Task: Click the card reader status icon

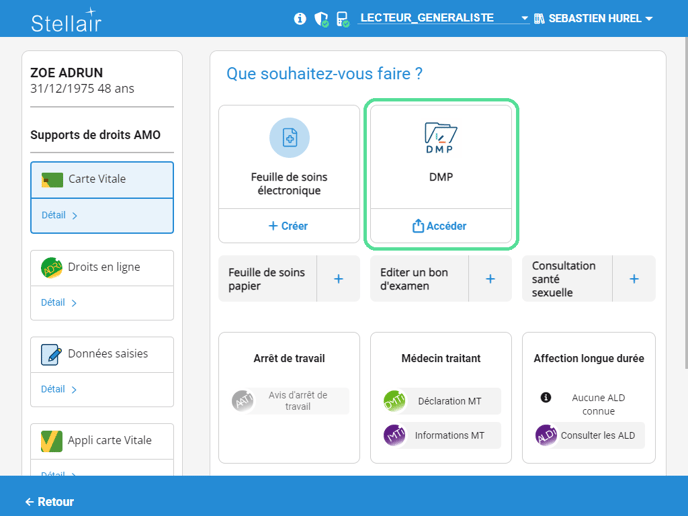Action: (x=342, y=19)
